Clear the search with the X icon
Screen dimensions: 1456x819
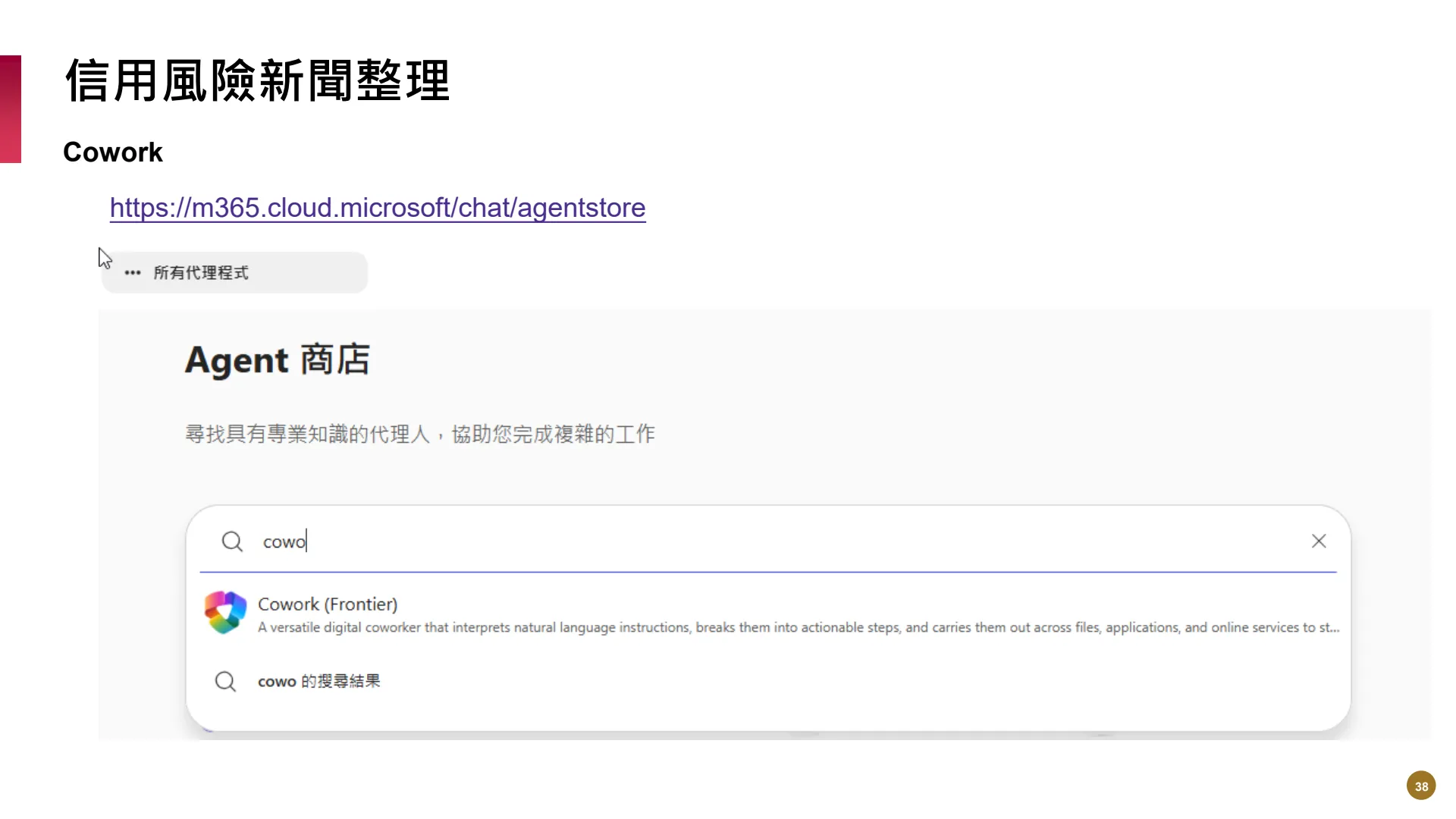1319,541
